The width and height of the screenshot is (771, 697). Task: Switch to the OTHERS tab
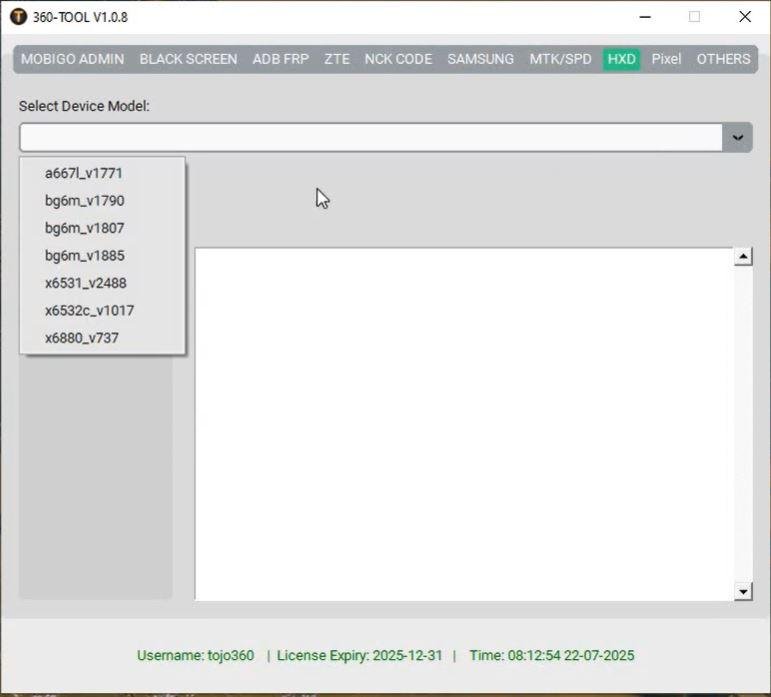click(x=723, y=59)
